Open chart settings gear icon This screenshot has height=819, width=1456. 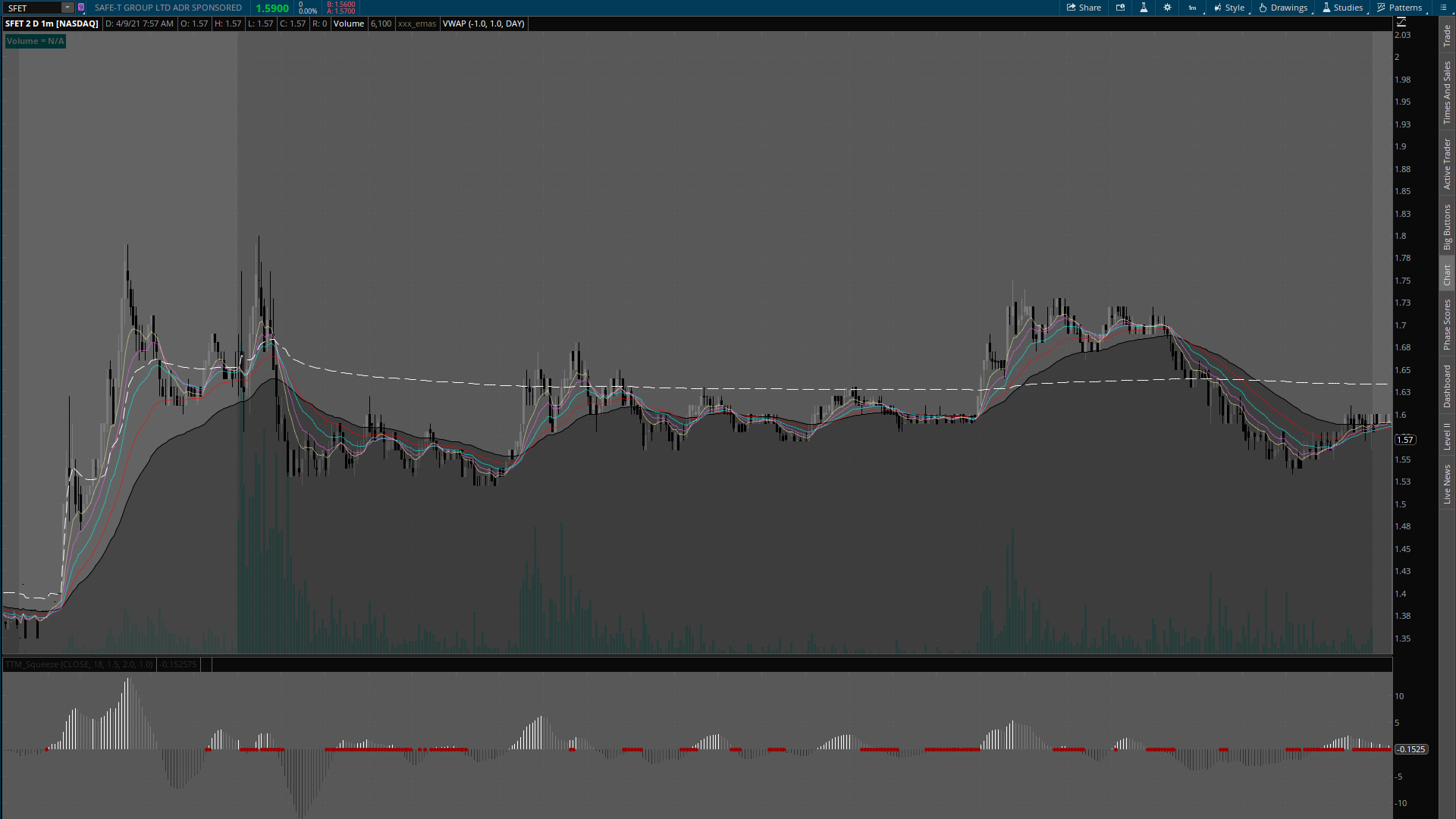[1167, 8]
